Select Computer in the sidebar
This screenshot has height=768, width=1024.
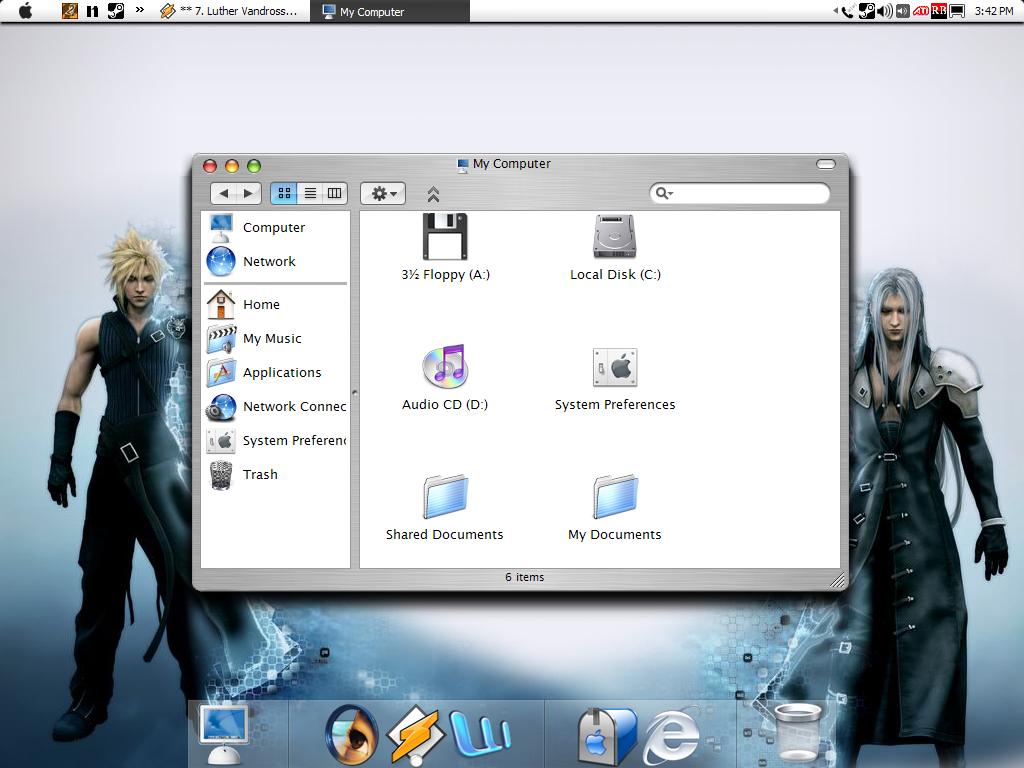coord(275,227)
